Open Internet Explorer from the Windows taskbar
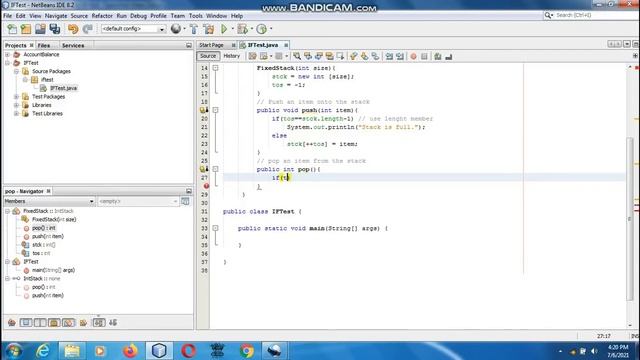The width and height of the screenshot is (640, 360). tap(42, 351)
